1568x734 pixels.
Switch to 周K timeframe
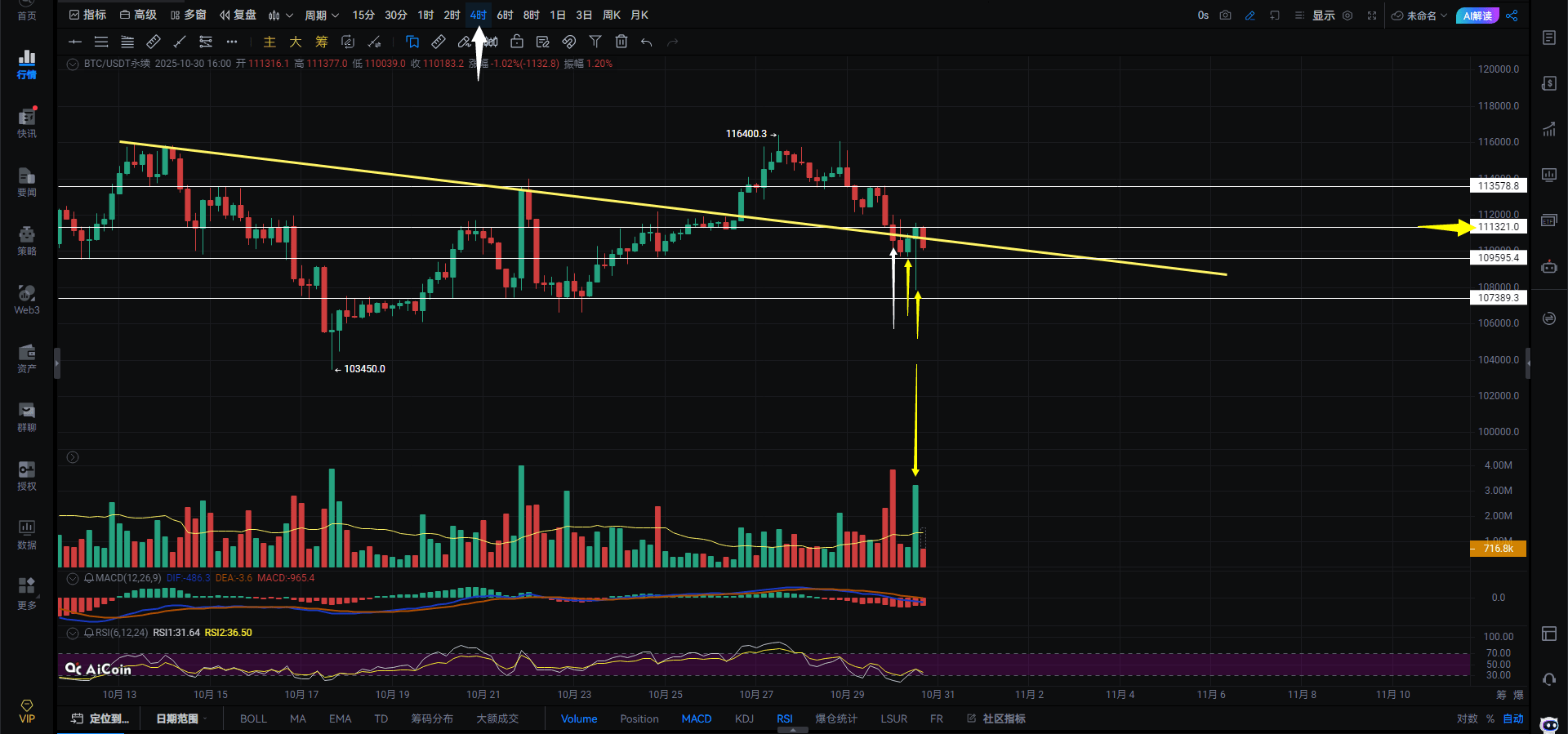click(x=612, y=16)
